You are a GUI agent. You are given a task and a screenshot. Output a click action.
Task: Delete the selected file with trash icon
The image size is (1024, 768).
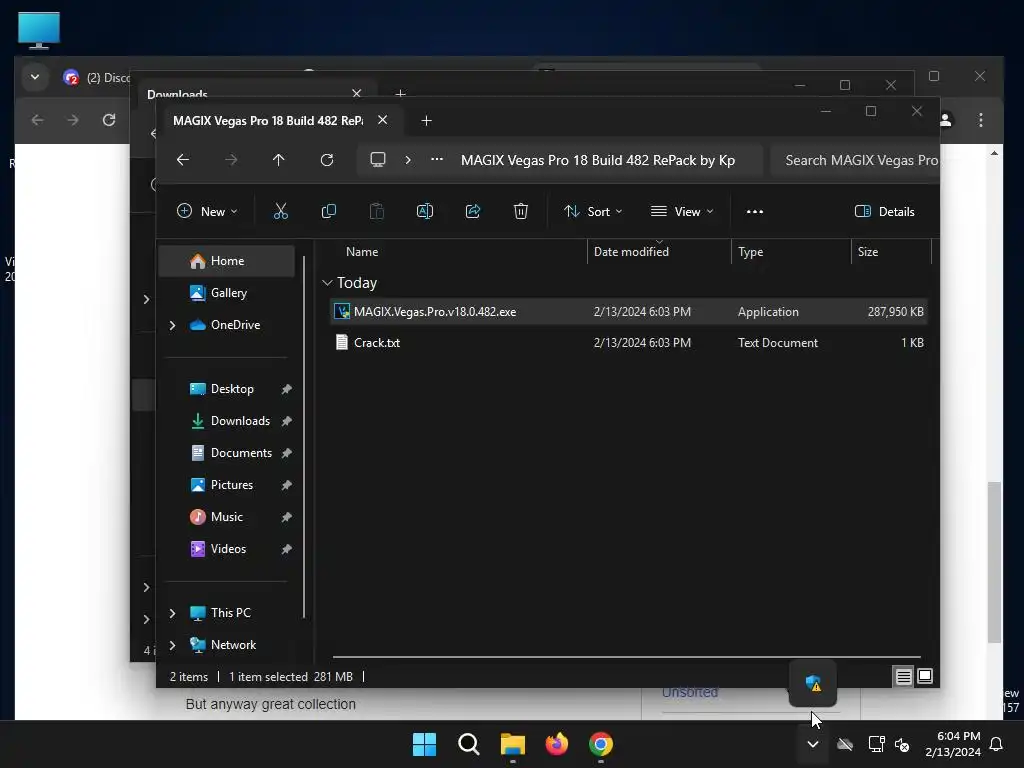[520, 212]
